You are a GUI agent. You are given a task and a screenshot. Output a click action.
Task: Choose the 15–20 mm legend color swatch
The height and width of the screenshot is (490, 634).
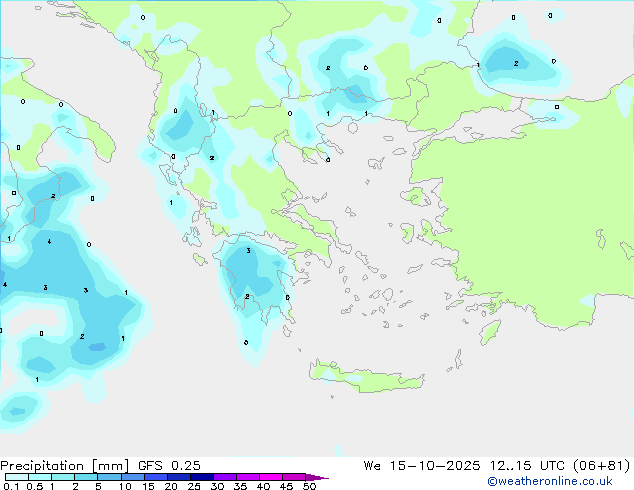[x=156, y=477]
